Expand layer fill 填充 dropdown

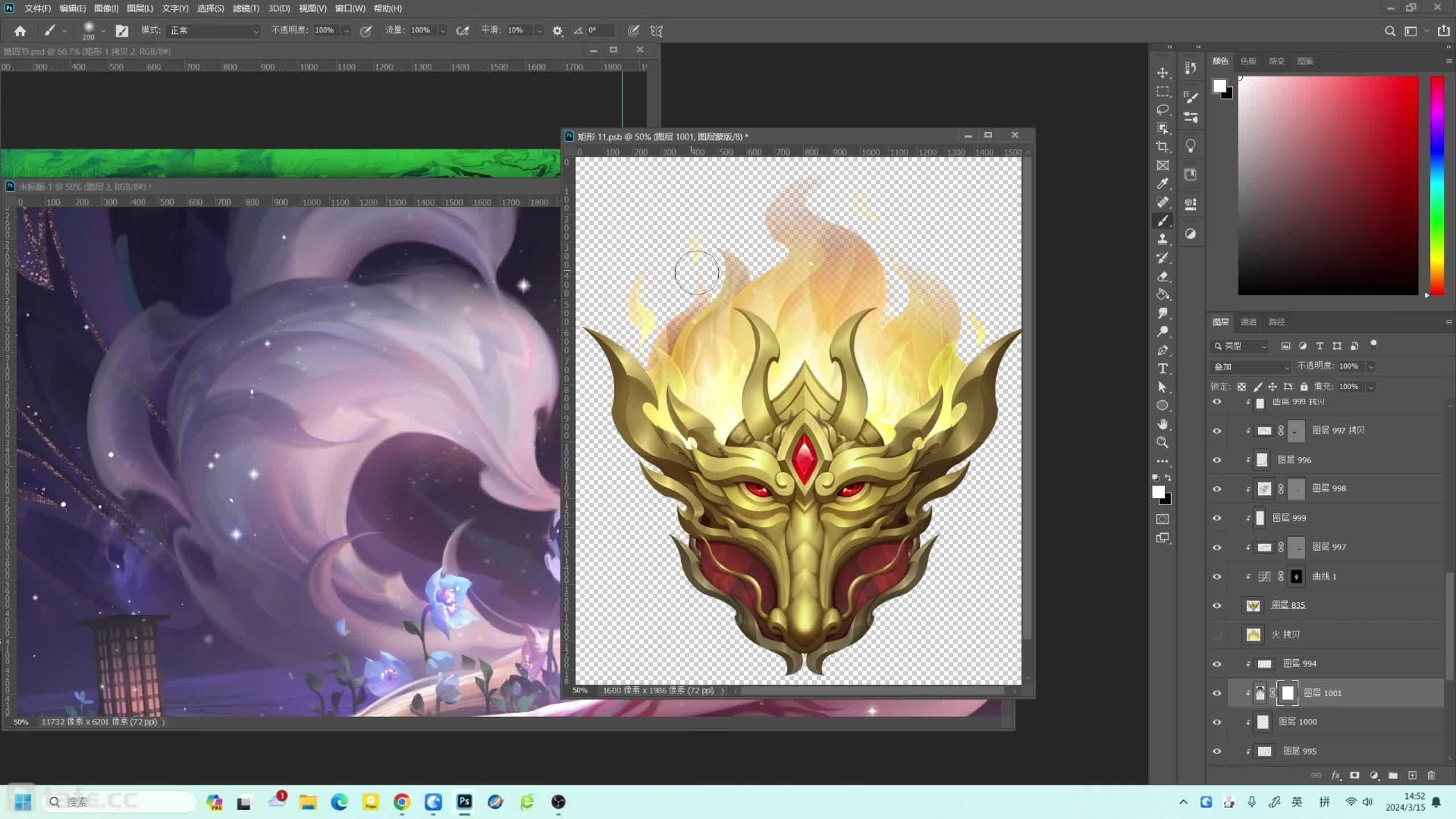coord(1371,387)
